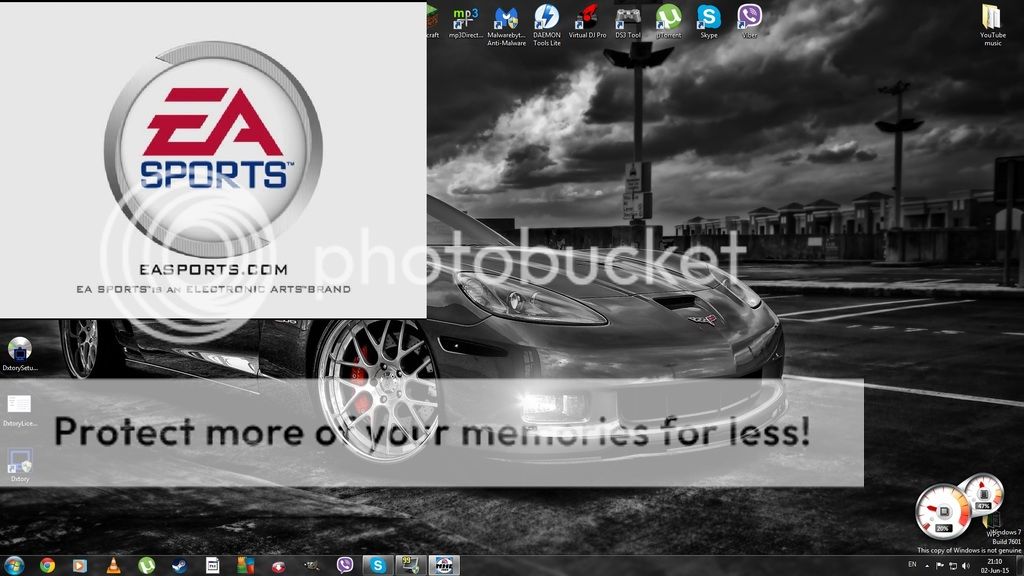Viewport: 1024px width, 576px height.
Task: Click the Show desktop button
Action: pos(1020,566)
